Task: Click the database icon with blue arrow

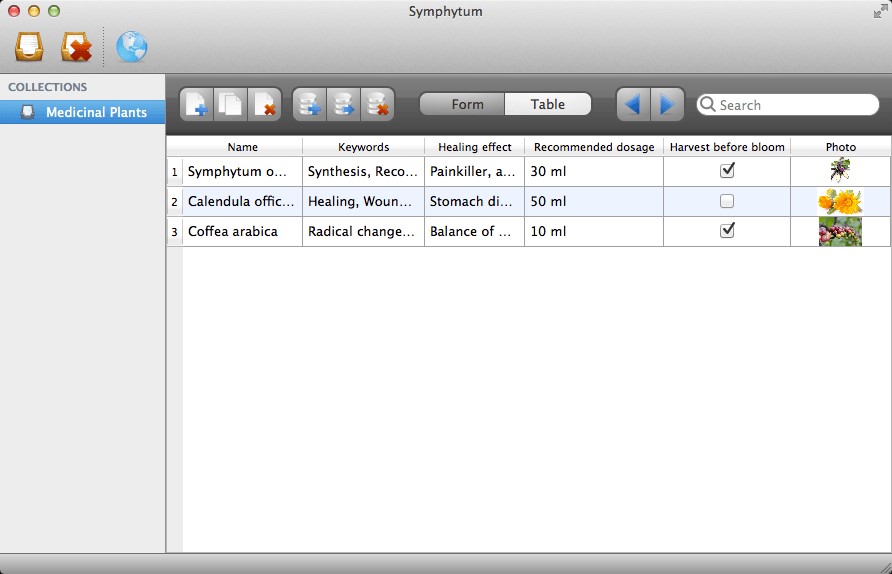Action: click(x=344, y=104)
